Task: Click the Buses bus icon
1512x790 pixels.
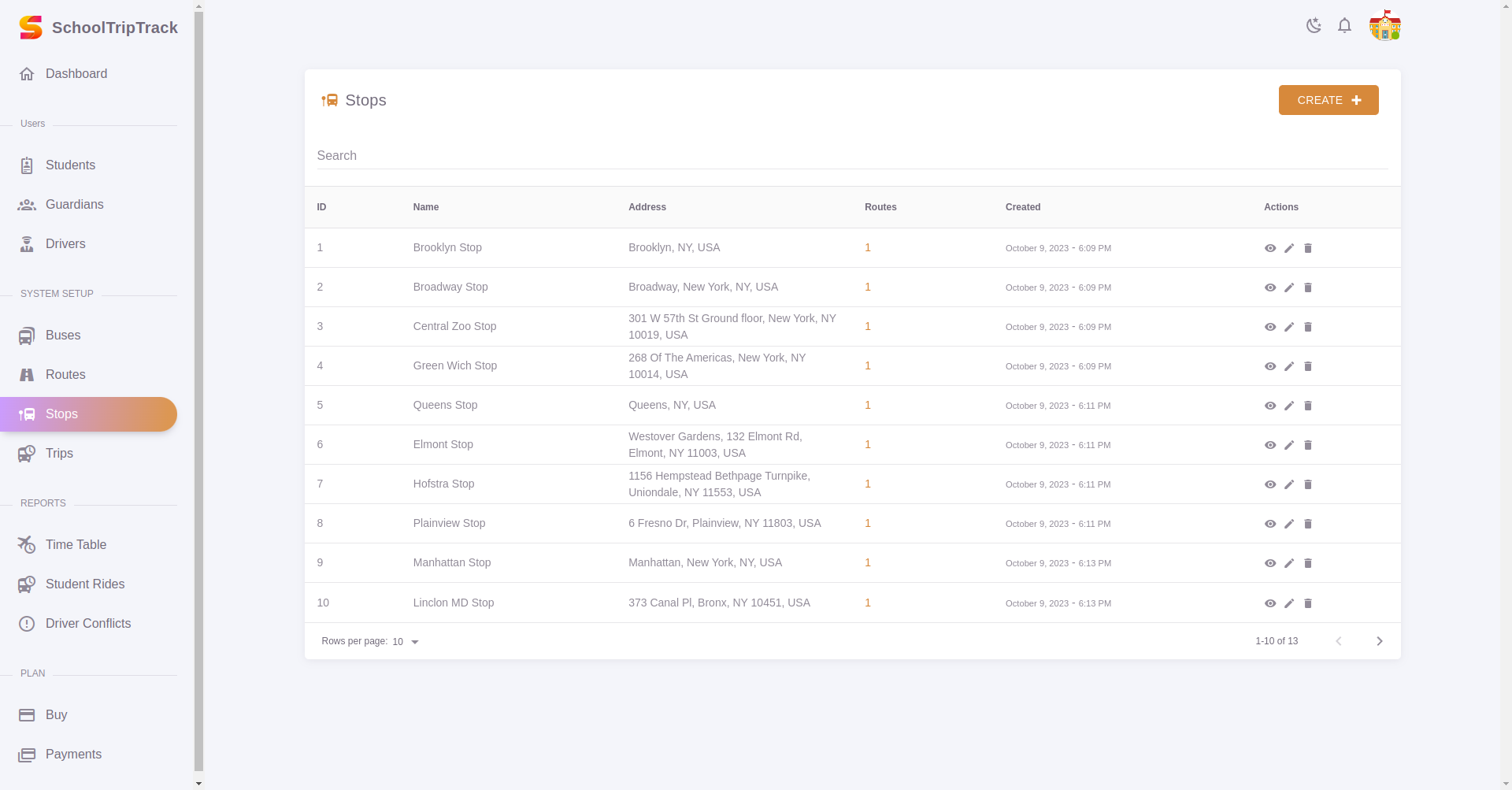Action: coord(27,336)
